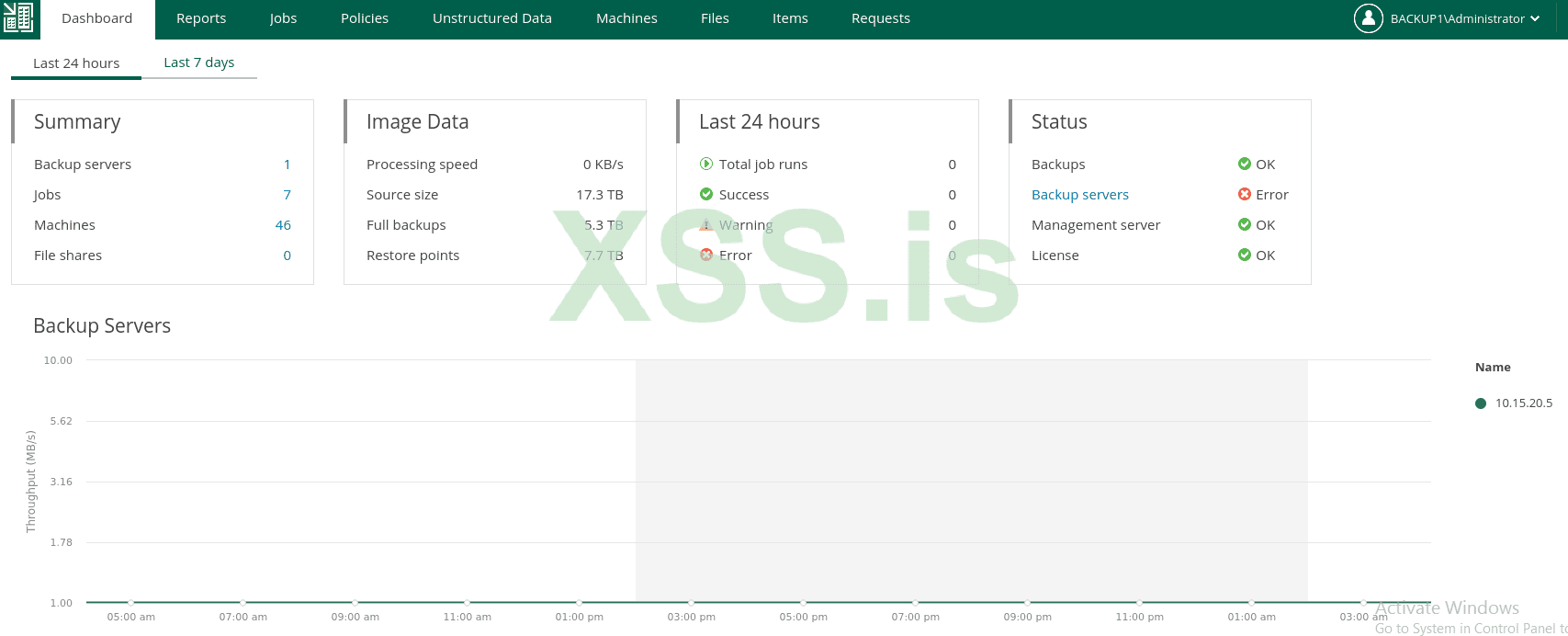This screenshot has height=636, width=1568.
Task: Open the Backup servers status link
Action: [x=1080, y=195]
